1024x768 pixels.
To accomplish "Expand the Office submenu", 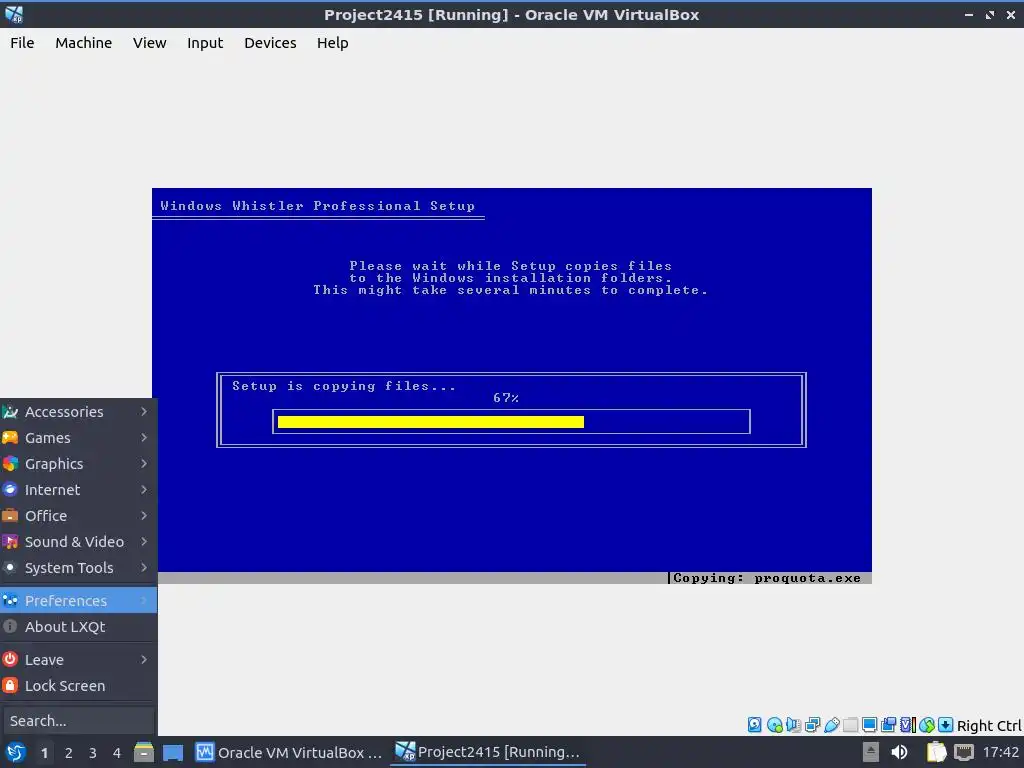I will [78, 516].
